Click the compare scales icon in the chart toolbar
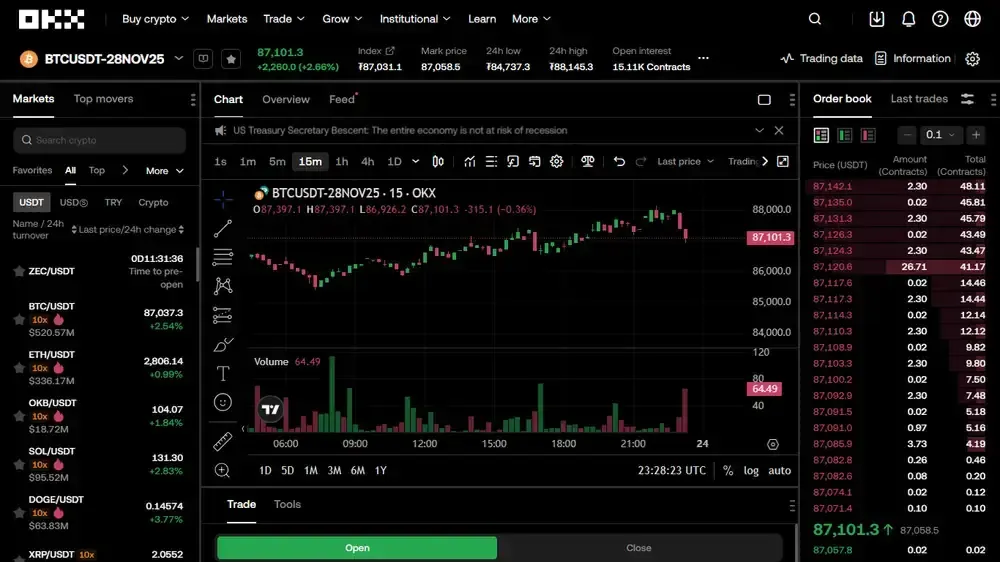1000x562 pixels. pos(587,161)
